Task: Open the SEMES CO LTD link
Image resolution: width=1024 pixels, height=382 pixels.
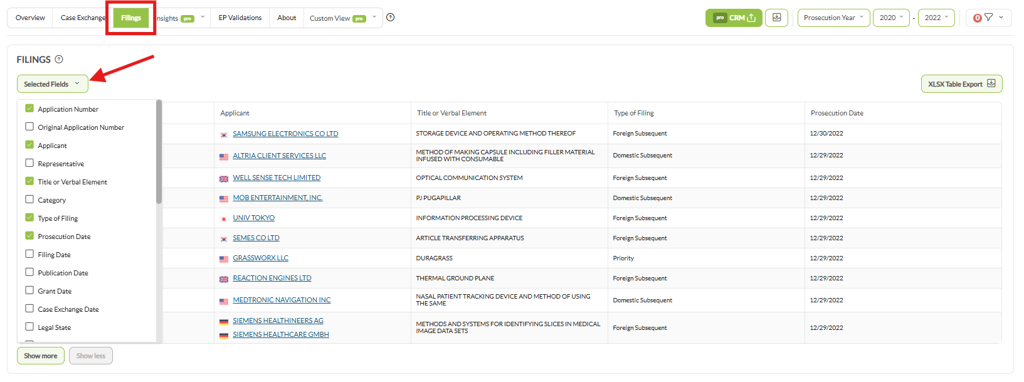Action: [x=256, y=238]
